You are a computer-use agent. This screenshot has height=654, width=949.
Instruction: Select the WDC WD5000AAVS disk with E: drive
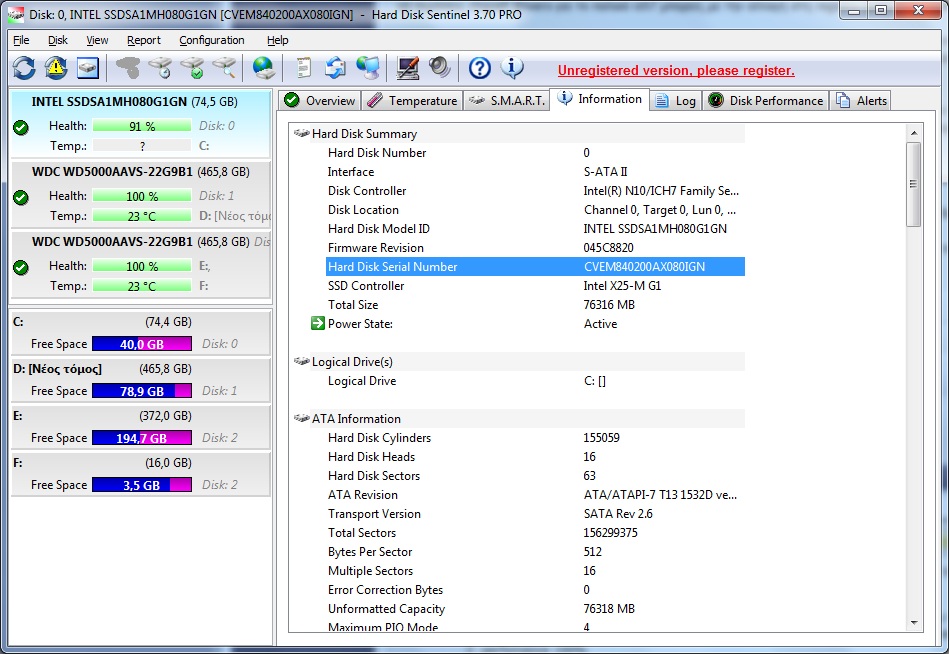(140, 265)
